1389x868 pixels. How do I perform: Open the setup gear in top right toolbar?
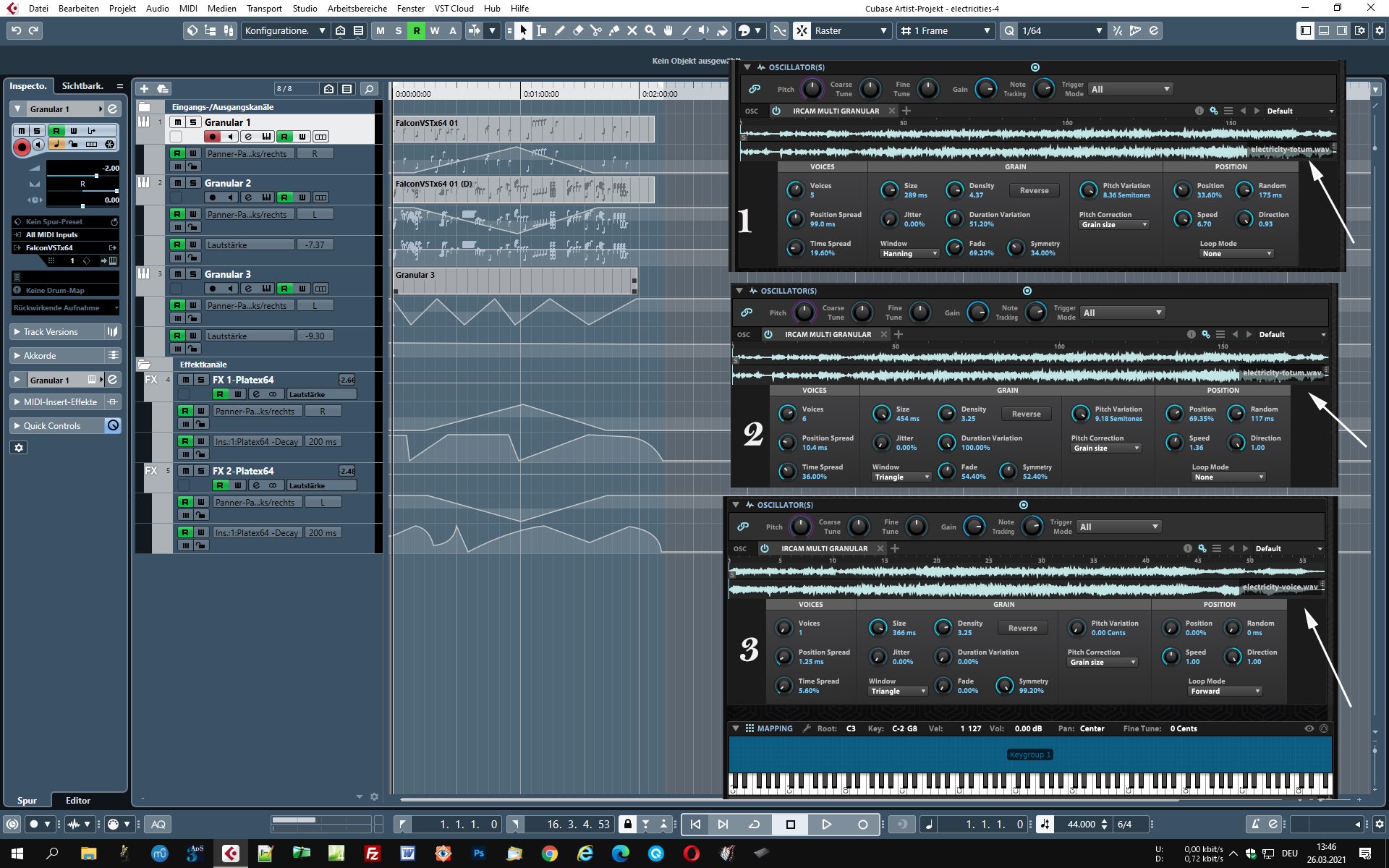pos(1379,30)
